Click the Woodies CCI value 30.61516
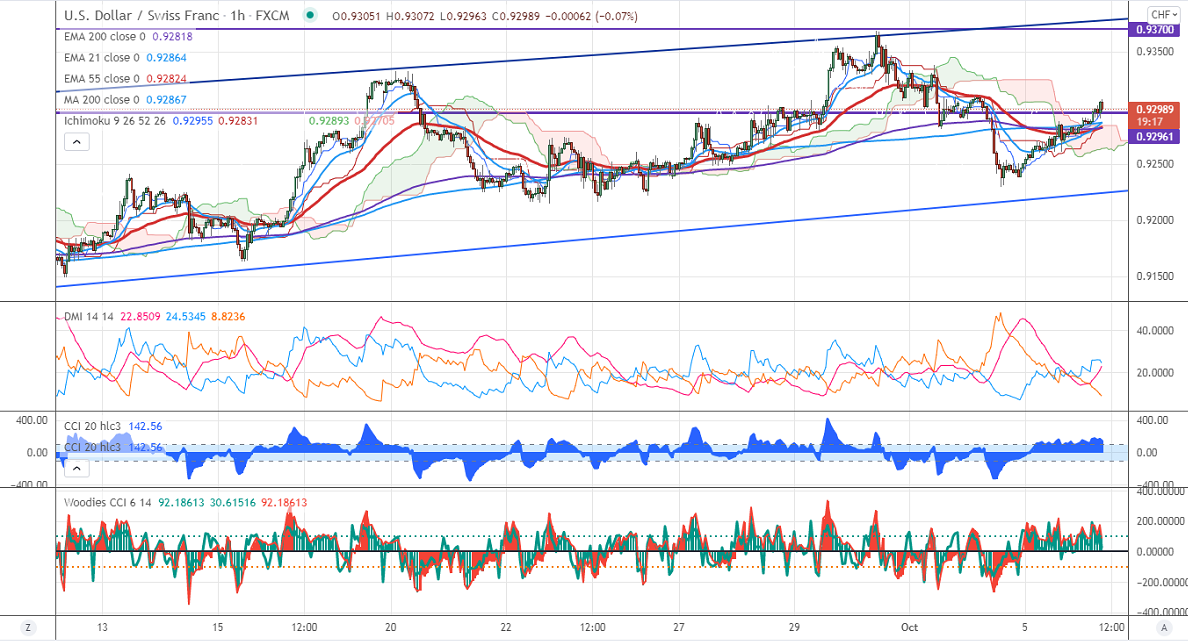 point(233,502)
